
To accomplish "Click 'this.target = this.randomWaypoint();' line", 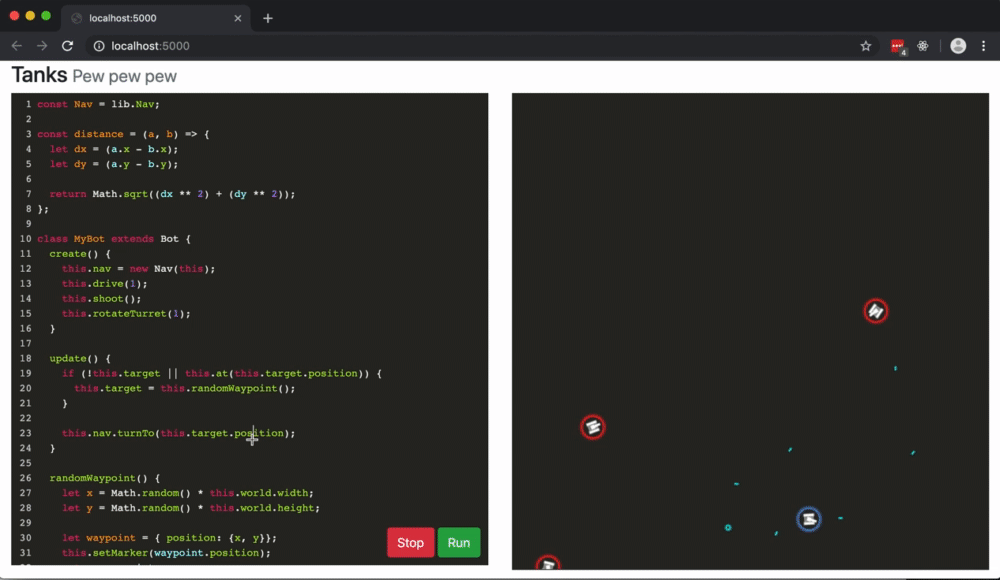I will coord(184,388).
